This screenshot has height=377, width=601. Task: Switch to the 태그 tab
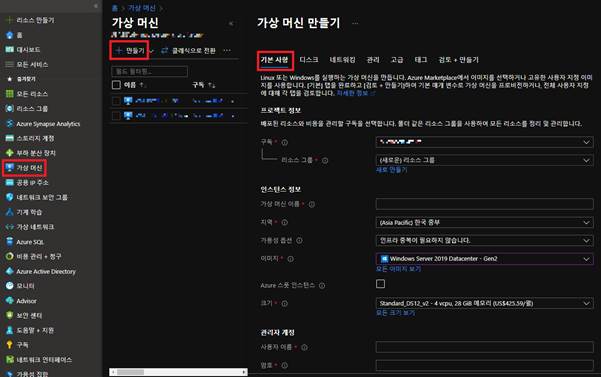[x=421, y=60]
